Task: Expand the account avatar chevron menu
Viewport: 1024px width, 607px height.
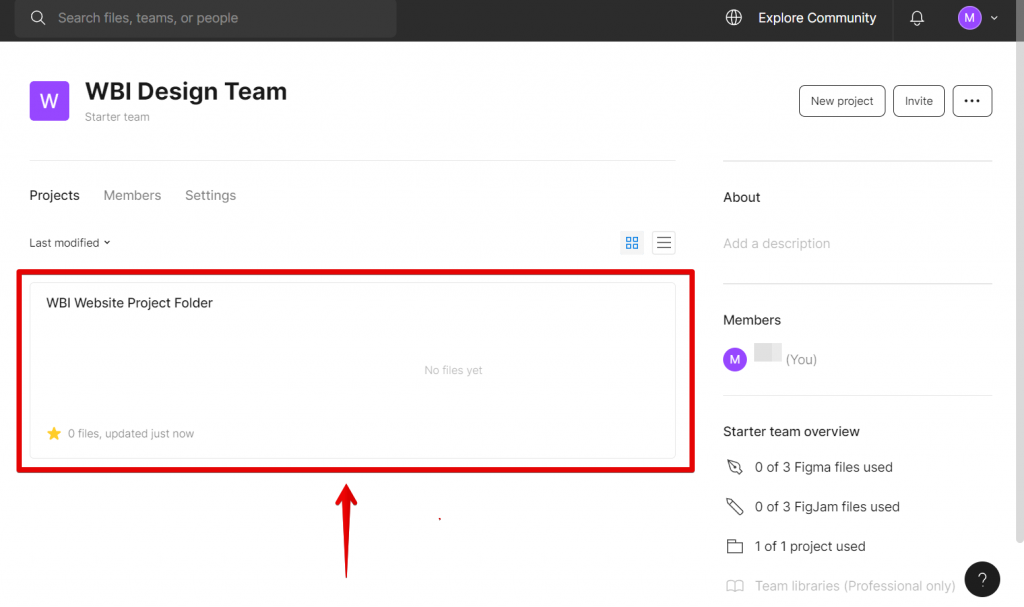Action: point(992,17)
